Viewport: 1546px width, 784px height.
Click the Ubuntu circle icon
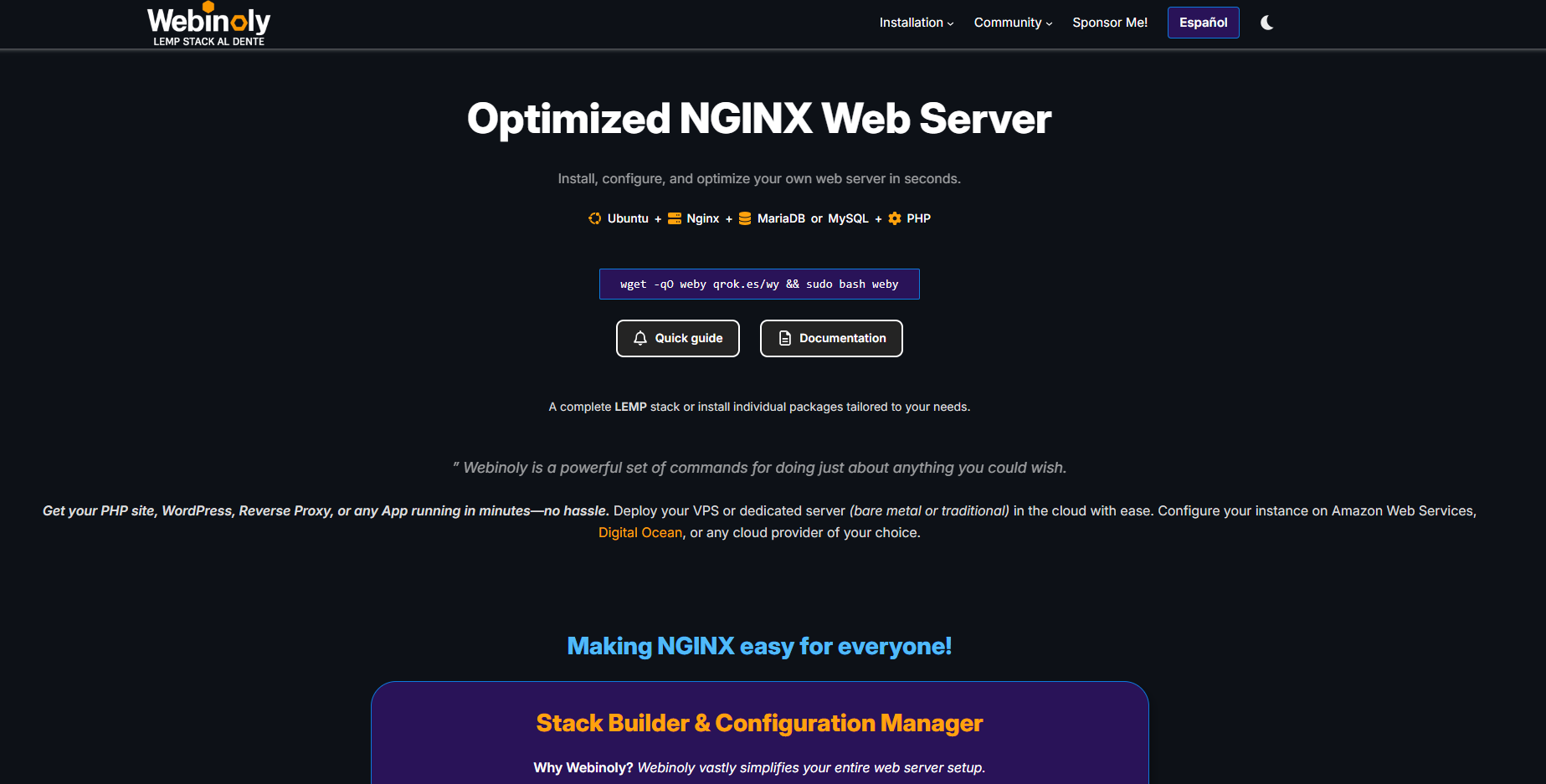(594, 218)
